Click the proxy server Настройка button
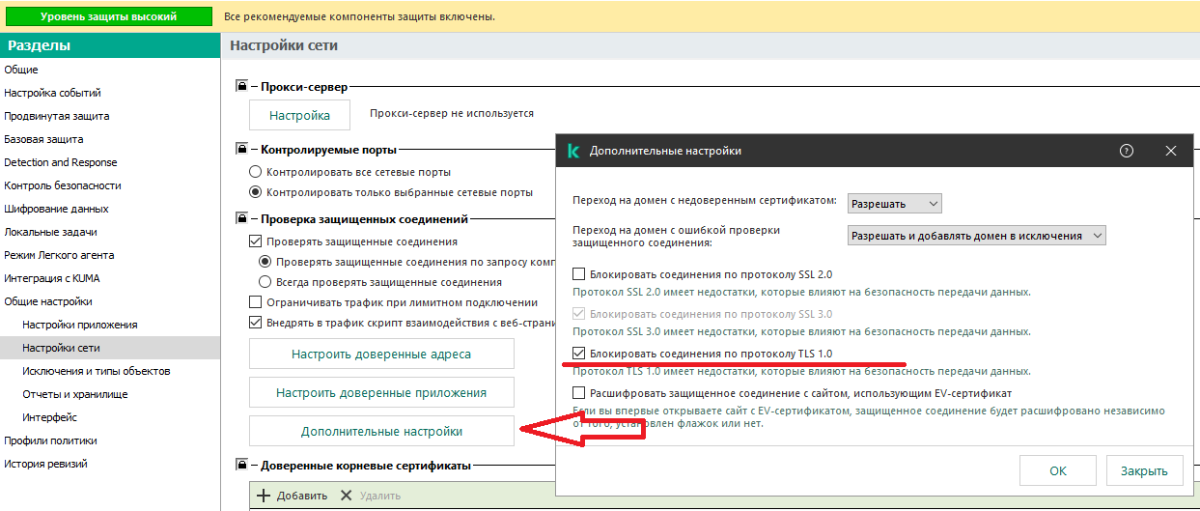1200x511 pixels. (299, 115)
